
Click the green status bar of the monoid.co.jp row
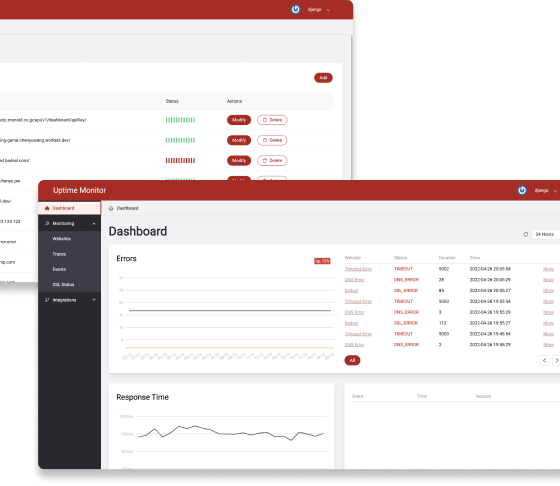[x=180, y=120]
